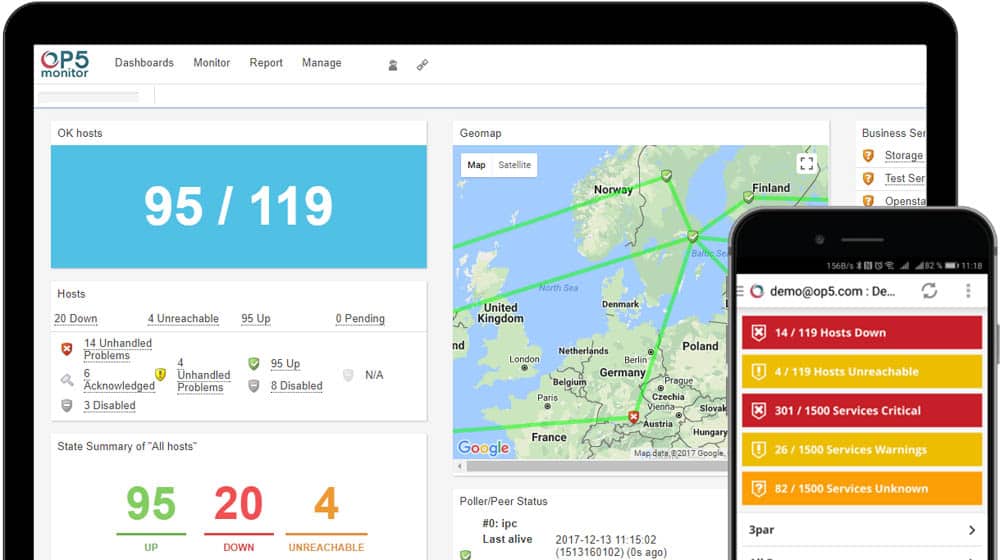The width and height of the screenshot is (1000, 560).
Task: Click the link icon in header
Action: click(422, 65)
